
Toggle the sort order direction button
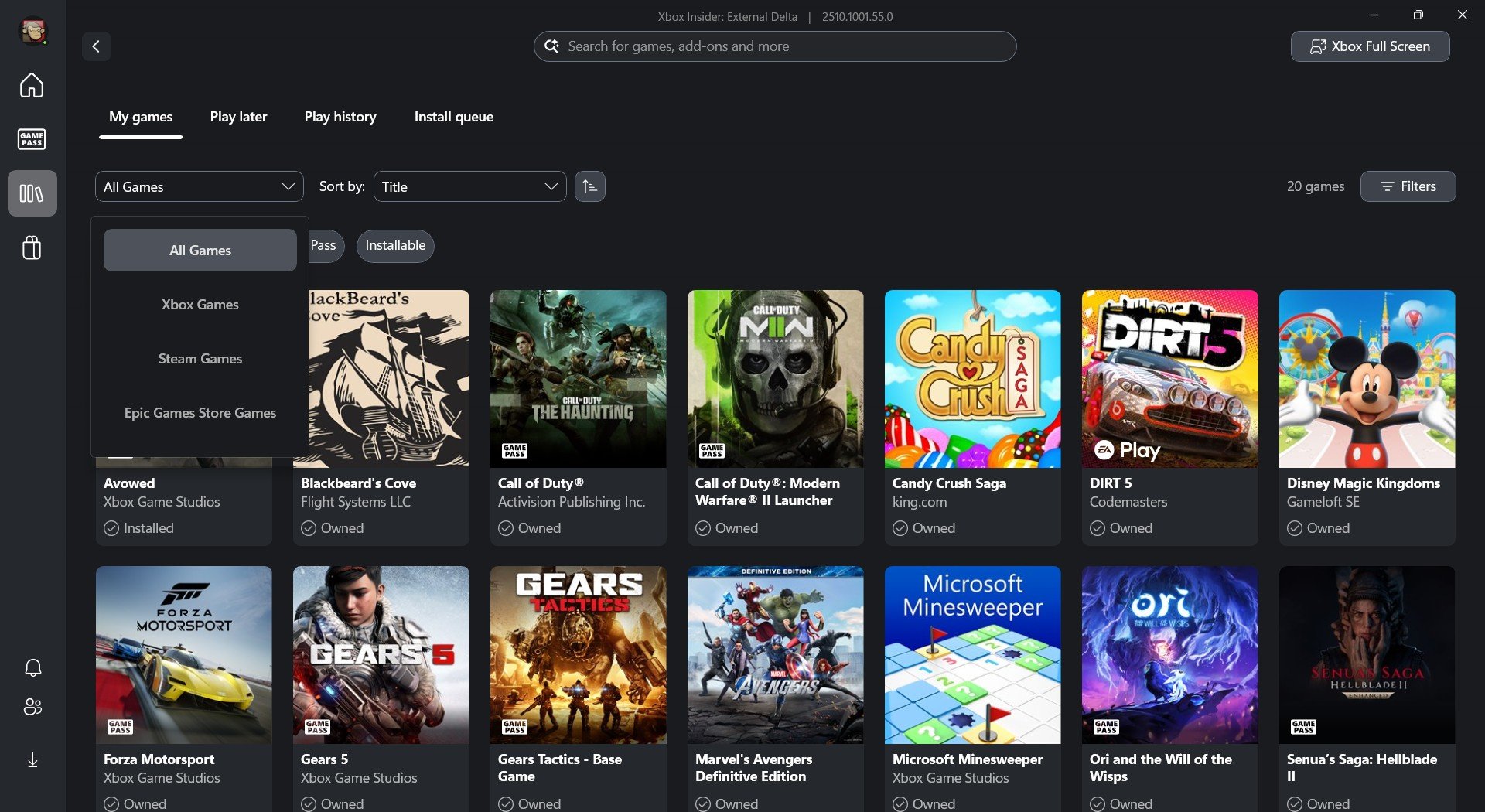click(589, 186)
